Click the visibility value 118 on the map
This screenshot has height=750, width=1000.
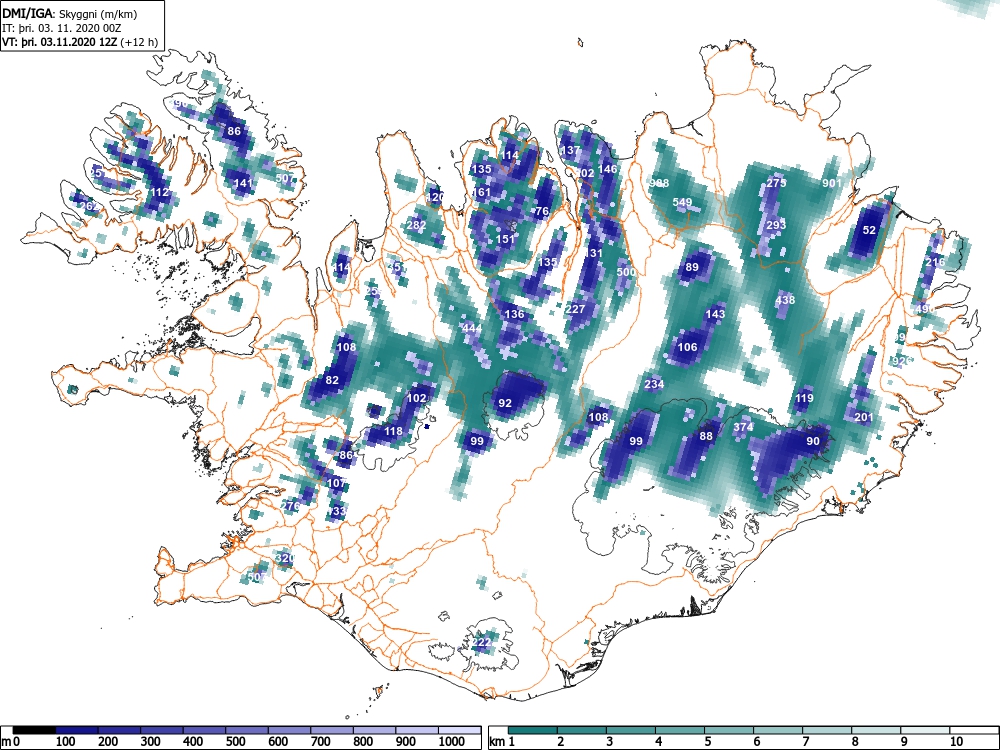[393, 431]
